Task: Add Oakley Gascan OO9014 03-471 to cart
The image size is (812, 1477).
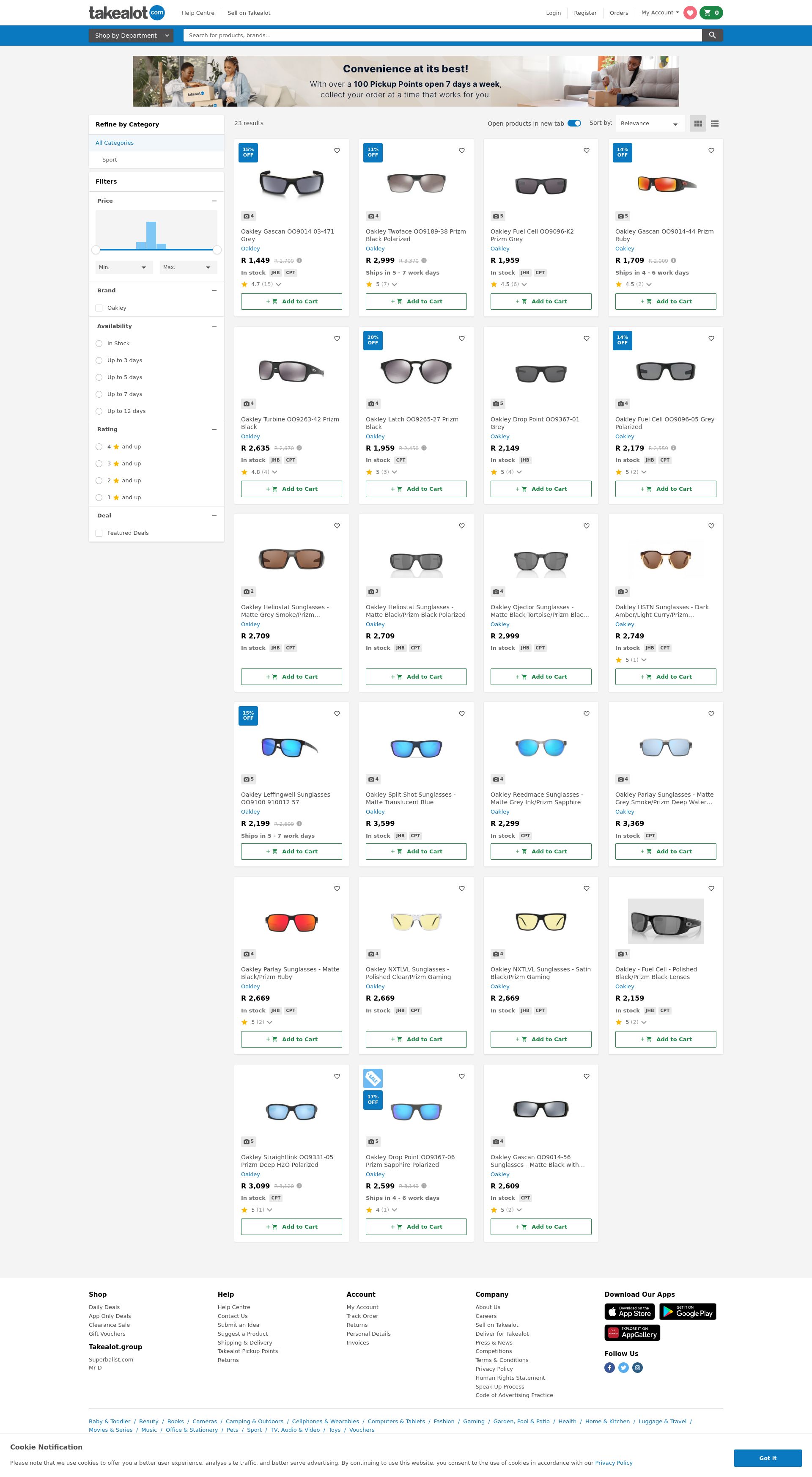Action: [291, 302]
